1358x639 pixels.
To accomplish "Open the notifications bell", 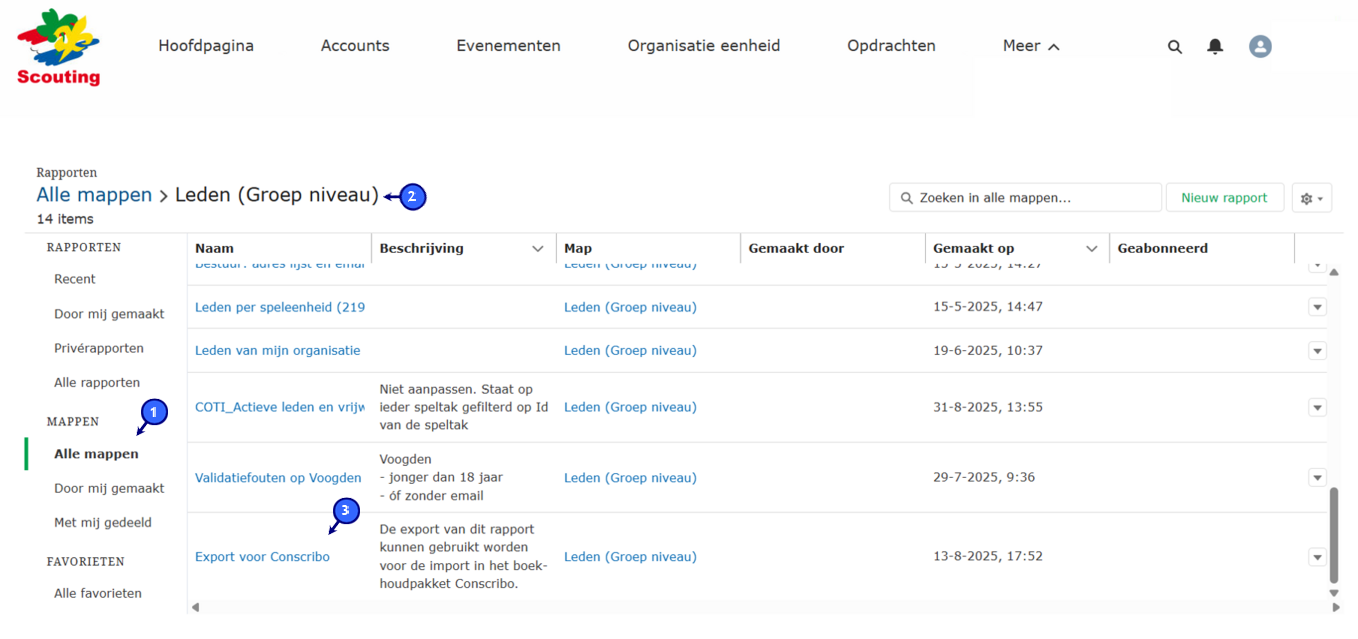I will point(1215,47).
